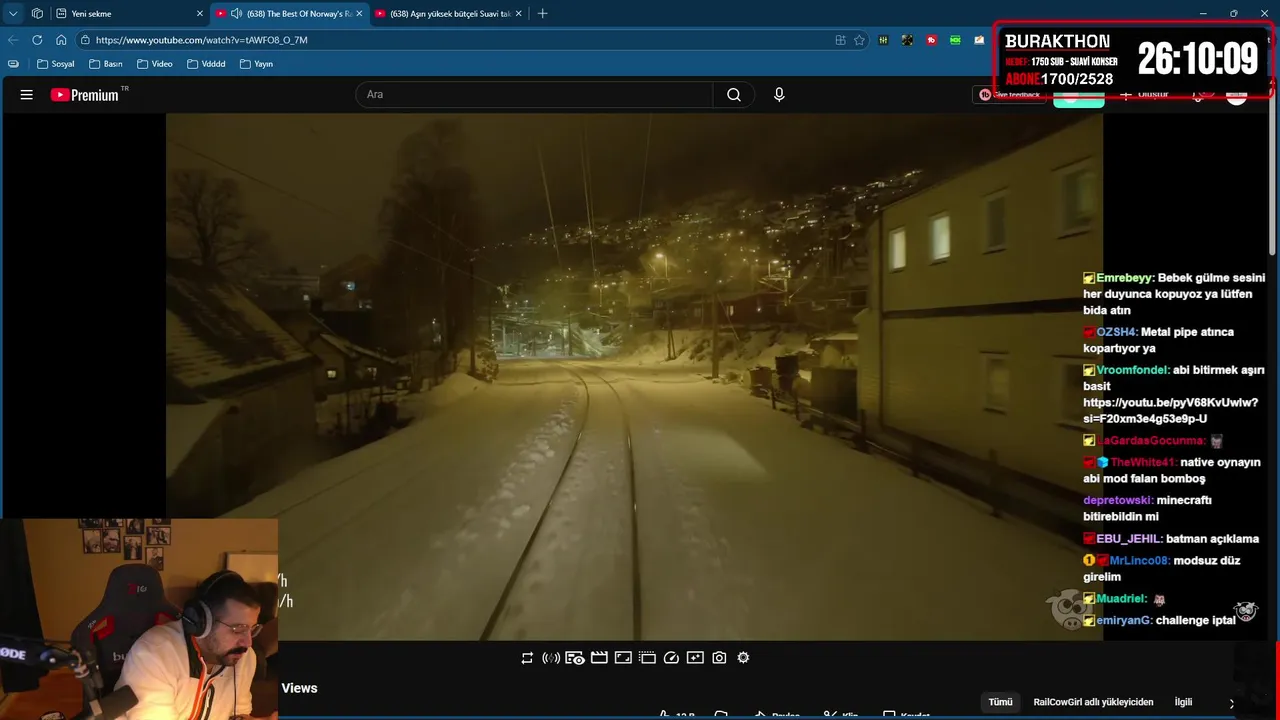This screenshot has width=1280, height=720.
Task: Click the snowy railway video player
Action: click(634, 376)
